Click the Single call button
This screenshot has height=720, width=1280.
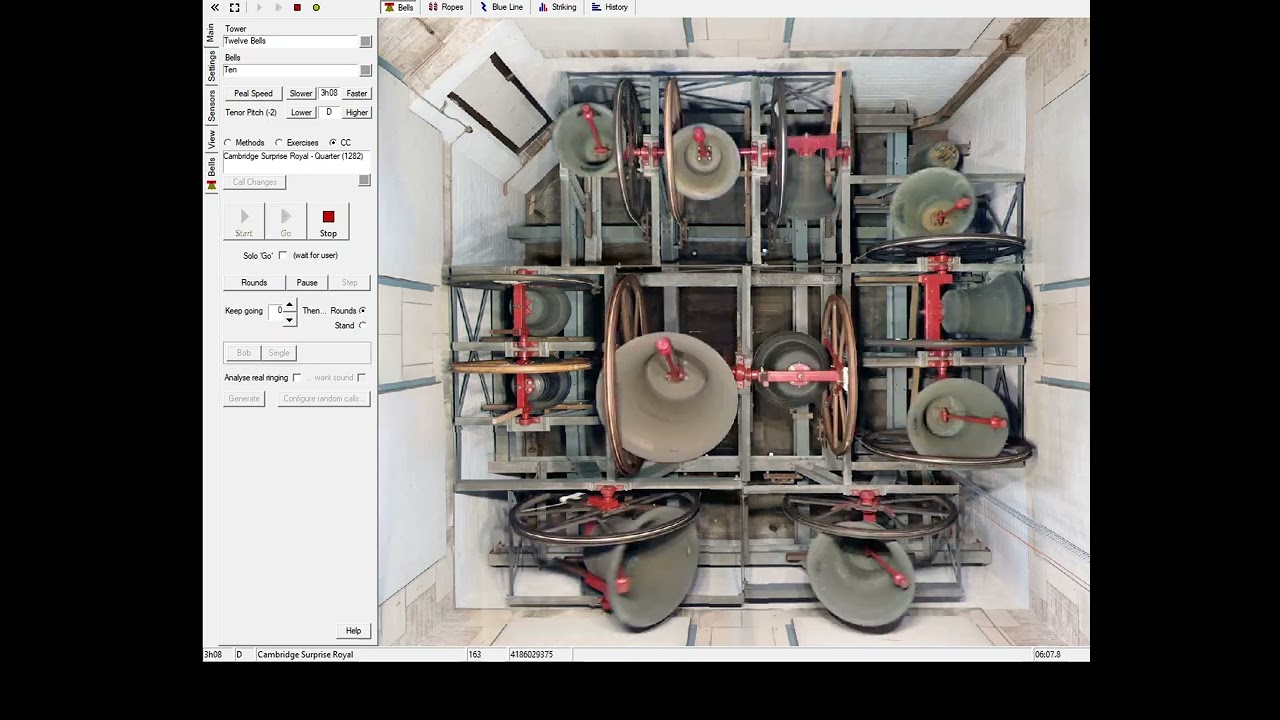point(279,352)
